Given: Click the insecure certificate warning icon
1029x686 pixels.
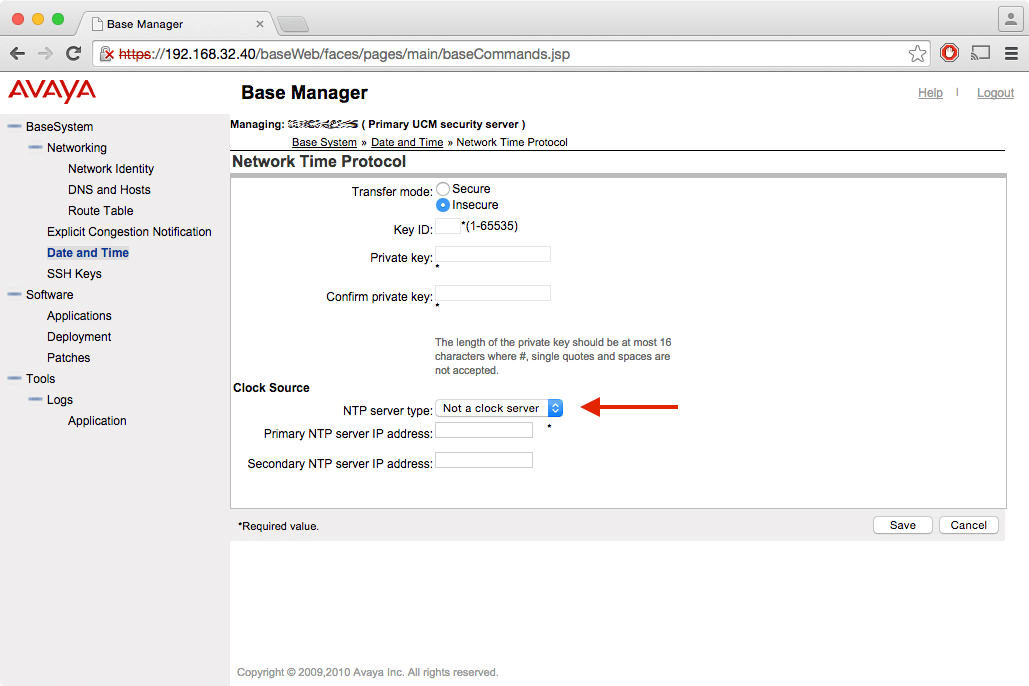Looking at the screenshot, I should pos(106,54).
